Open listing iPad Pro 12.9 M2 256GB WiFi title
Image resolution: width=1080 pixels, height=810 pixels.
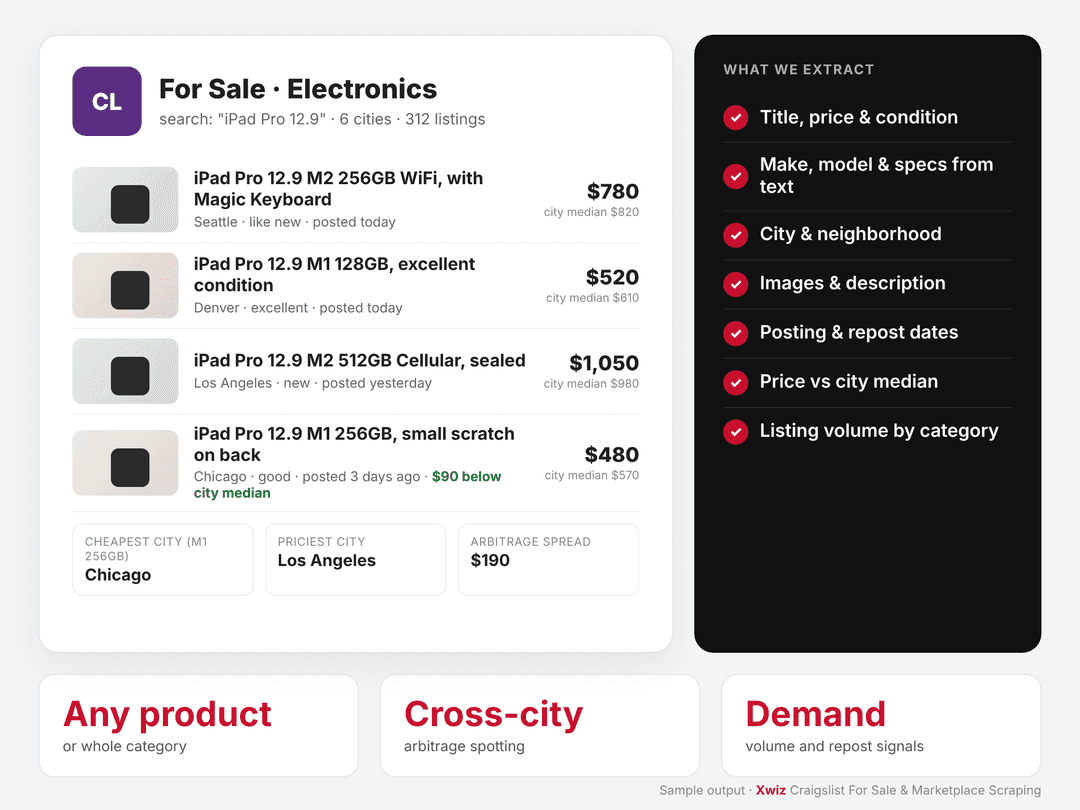[x=338, y=189]
